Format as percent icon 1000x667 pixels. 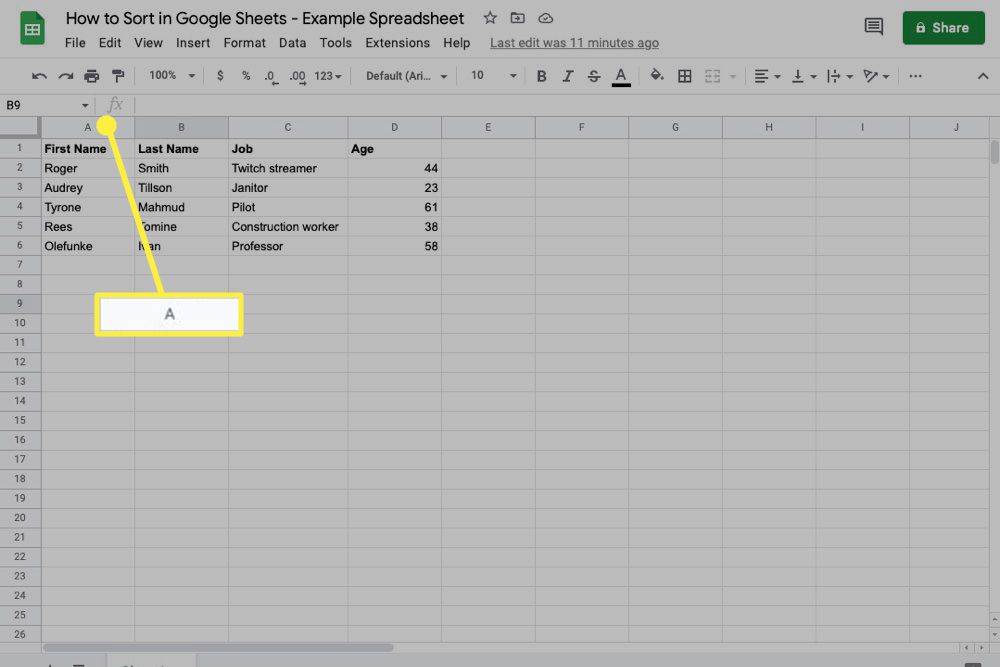(x=246, y=76)
